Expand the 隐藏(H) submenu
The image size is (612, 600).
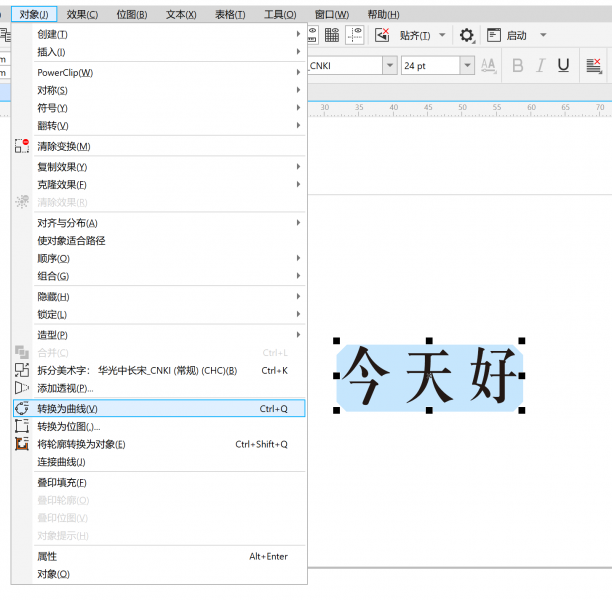pos(169,297)
